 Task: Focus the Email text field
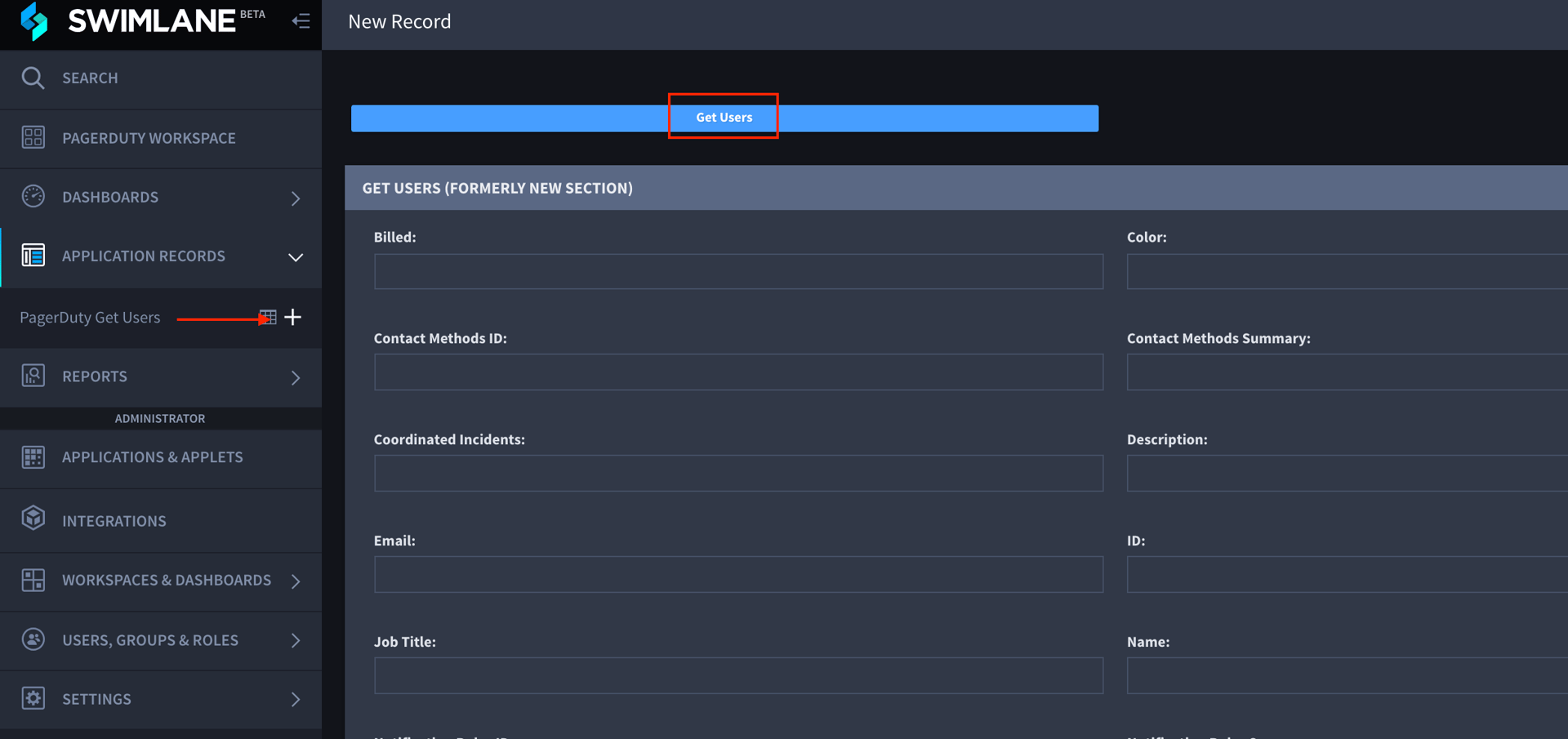tap(738, 575)
